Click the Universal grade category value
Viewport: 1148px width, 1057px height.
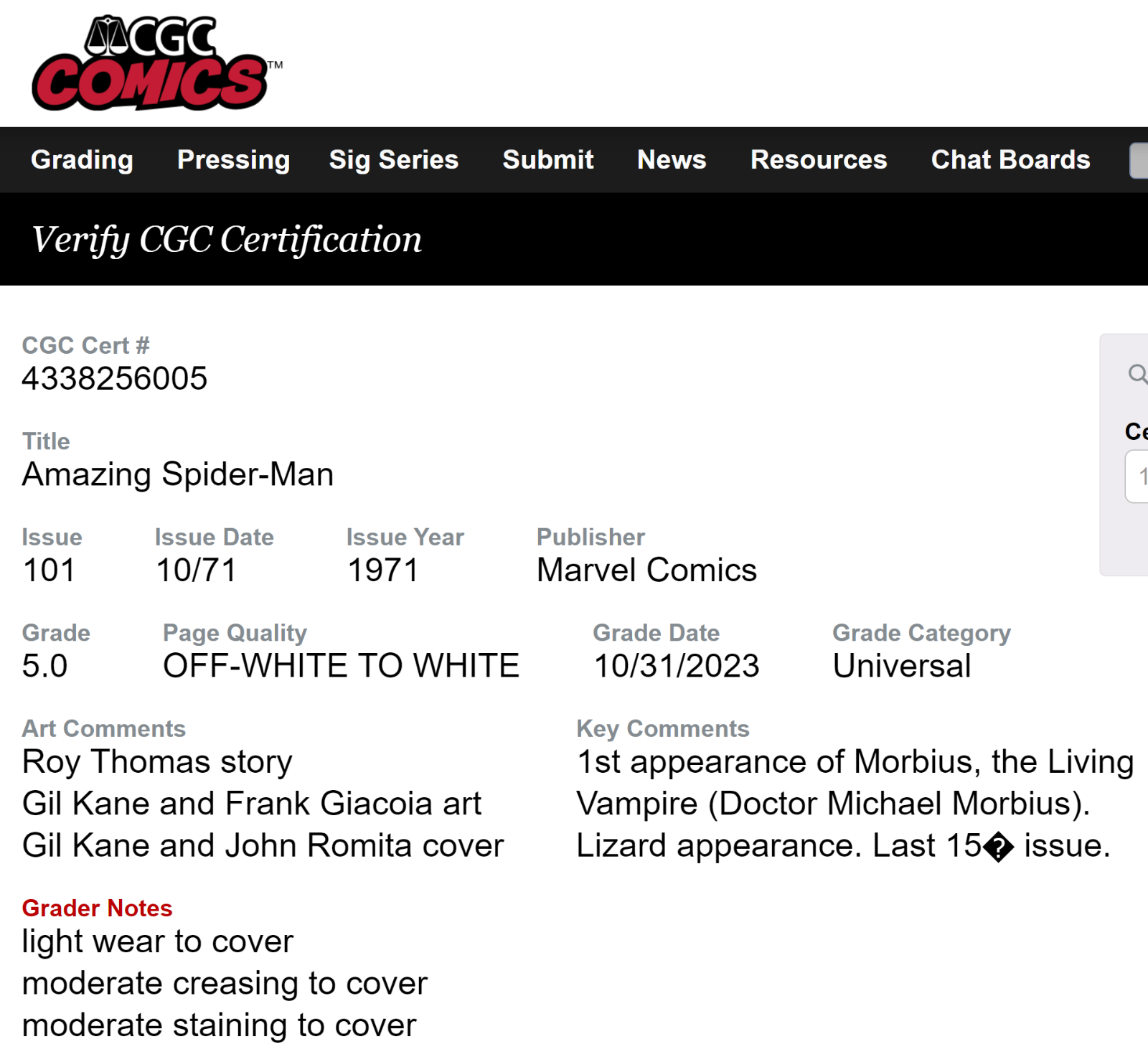coord(902,666)
